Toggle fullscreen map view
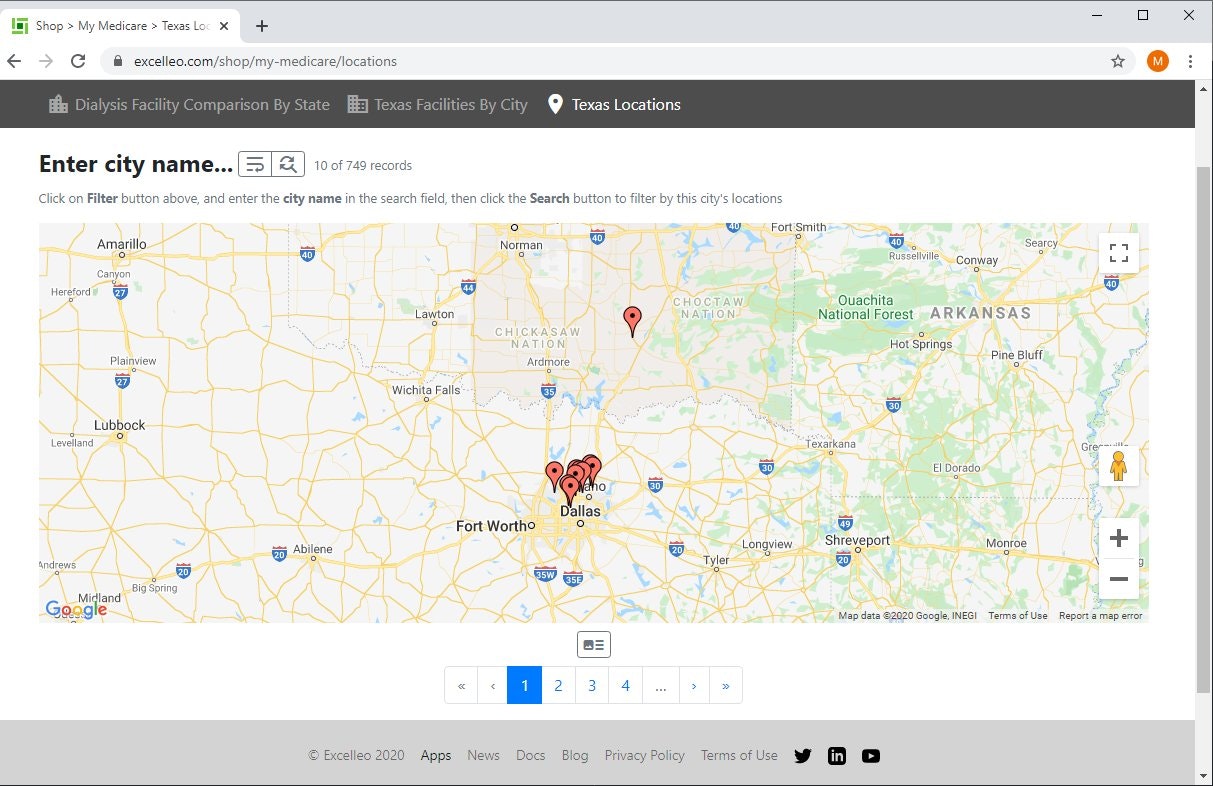 [x=1119, y=253]
